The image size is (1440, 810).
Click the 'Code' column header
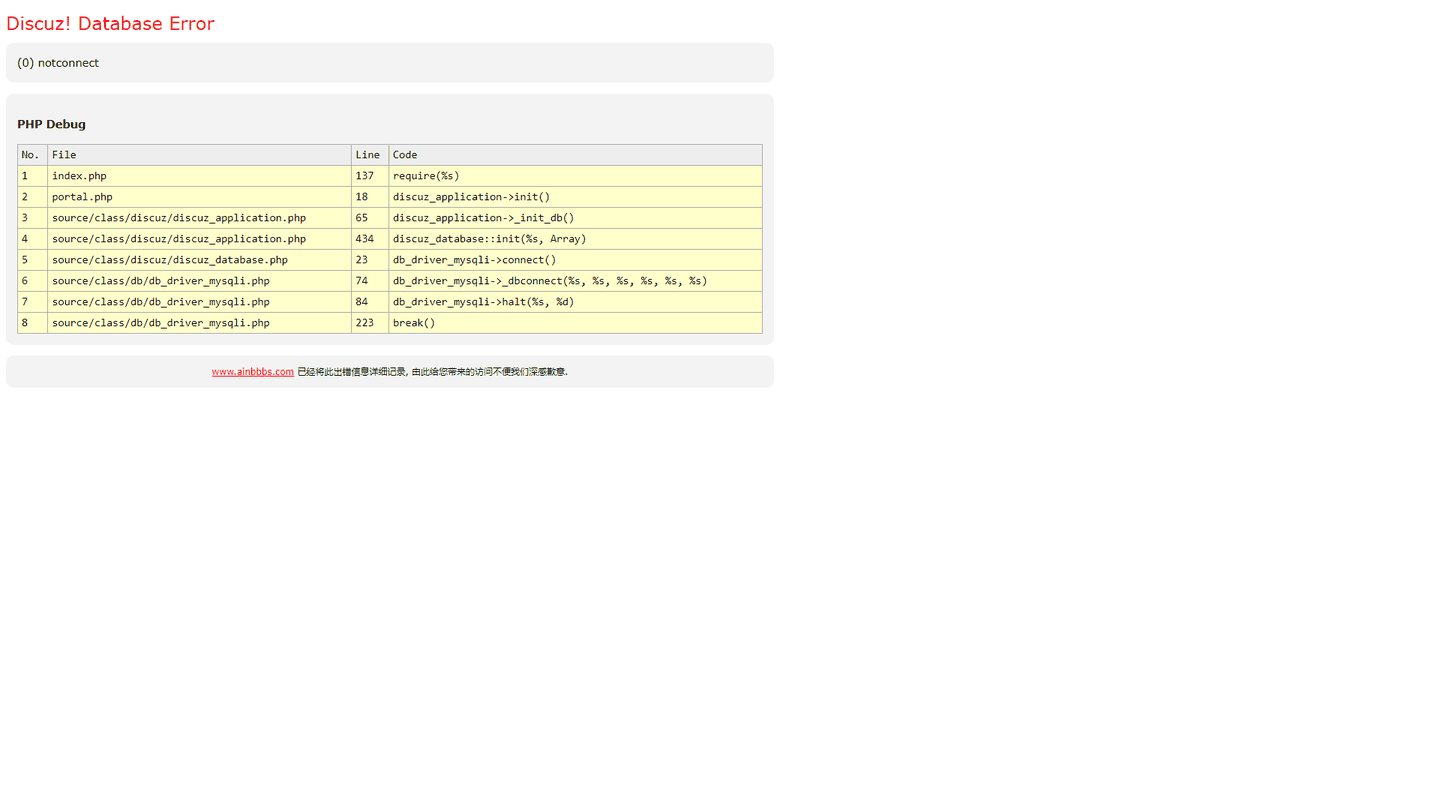[575, 155]
